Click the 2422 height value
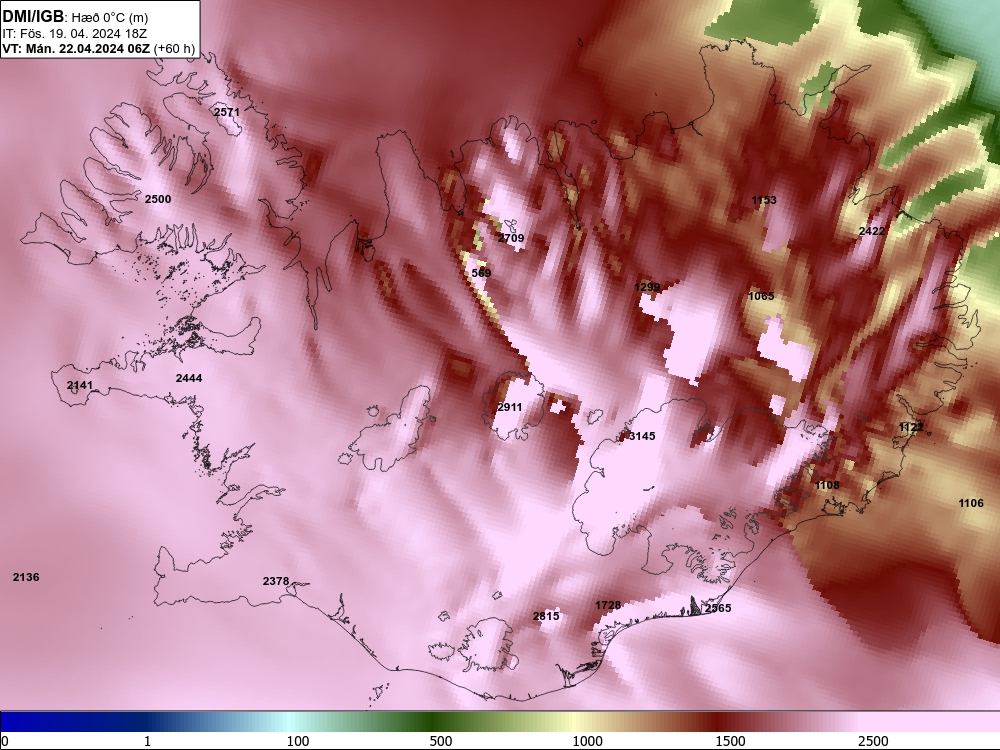This screenshot has width=1000, height=750. (x=872, y=231)
